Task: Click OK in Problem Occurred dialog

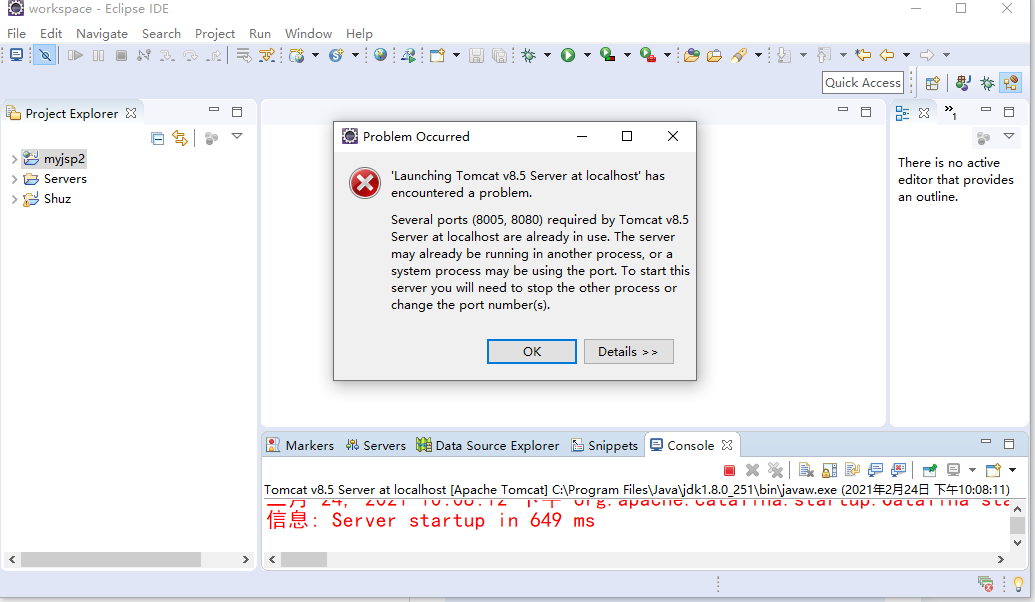Action: click(x=532, y=352)
